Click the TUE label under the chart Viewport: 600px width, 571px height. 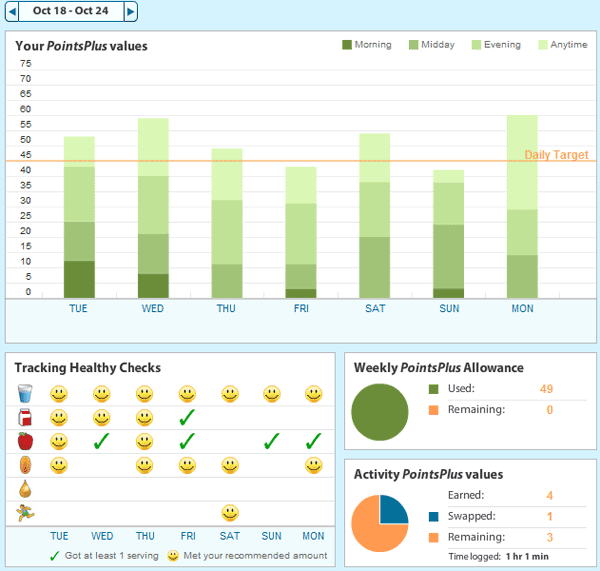[x=78, y=308]
